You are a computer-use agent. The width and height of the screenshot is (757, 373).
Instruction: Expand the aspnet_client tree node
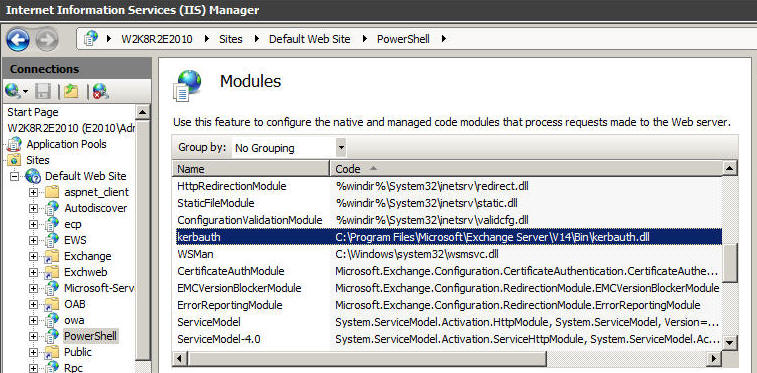coord(33,192)
